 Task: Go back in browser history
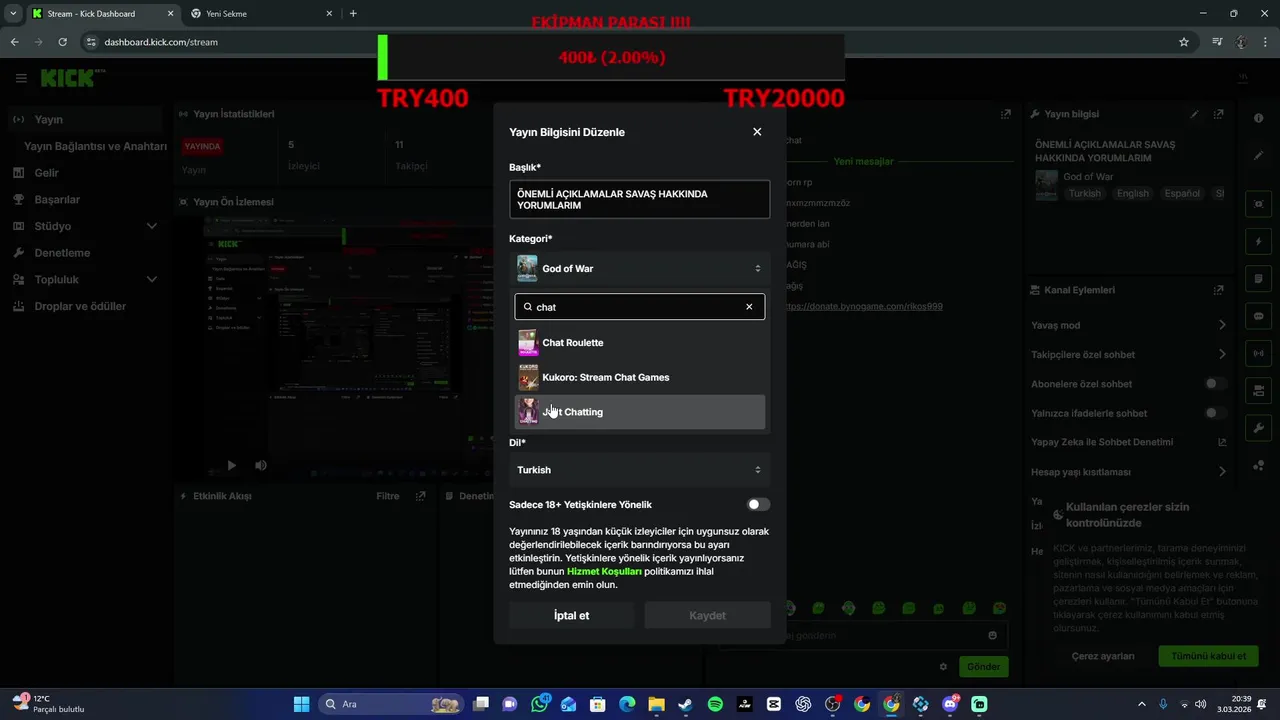point(14,42)
